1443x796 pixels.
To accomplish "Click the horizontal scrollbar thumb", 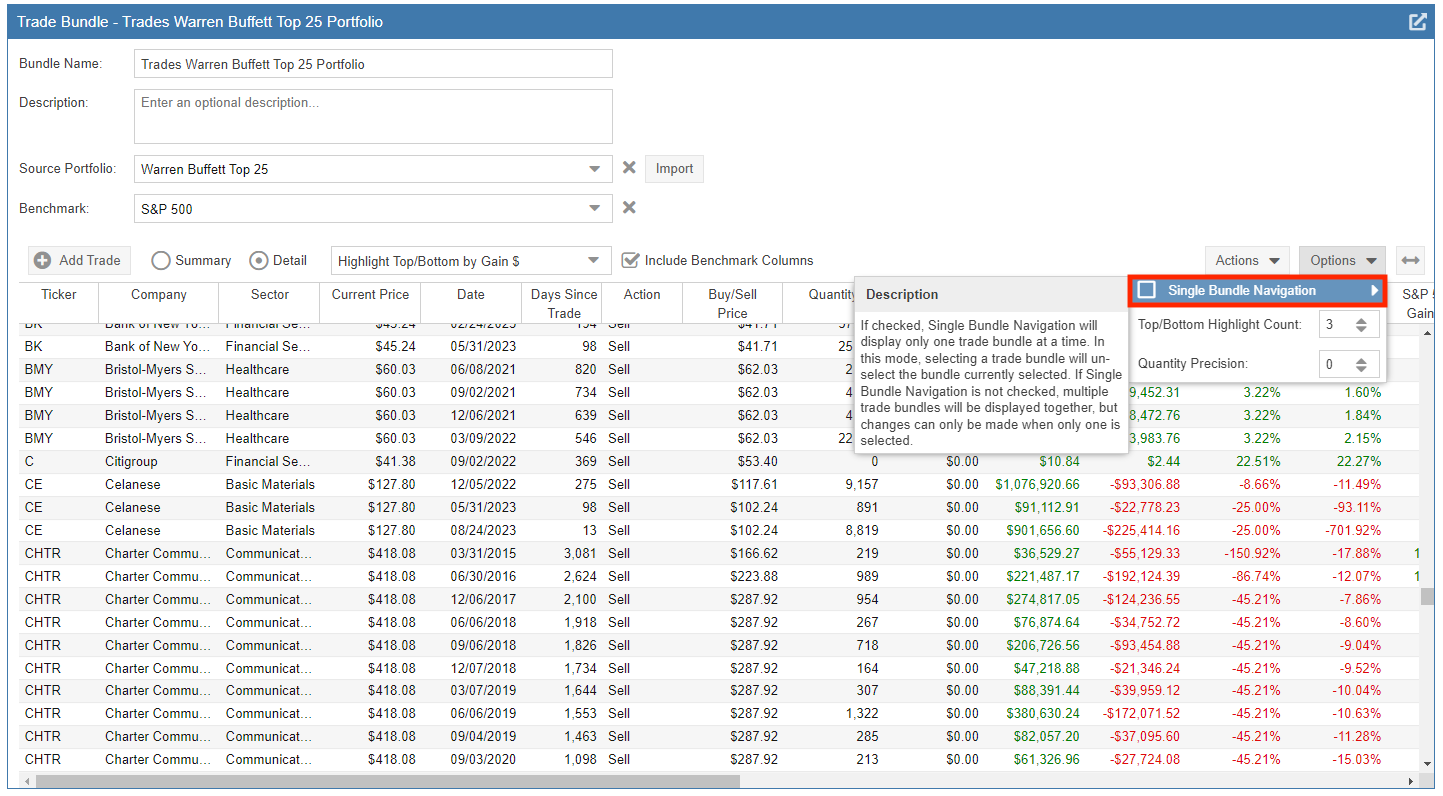I will 388,781.
